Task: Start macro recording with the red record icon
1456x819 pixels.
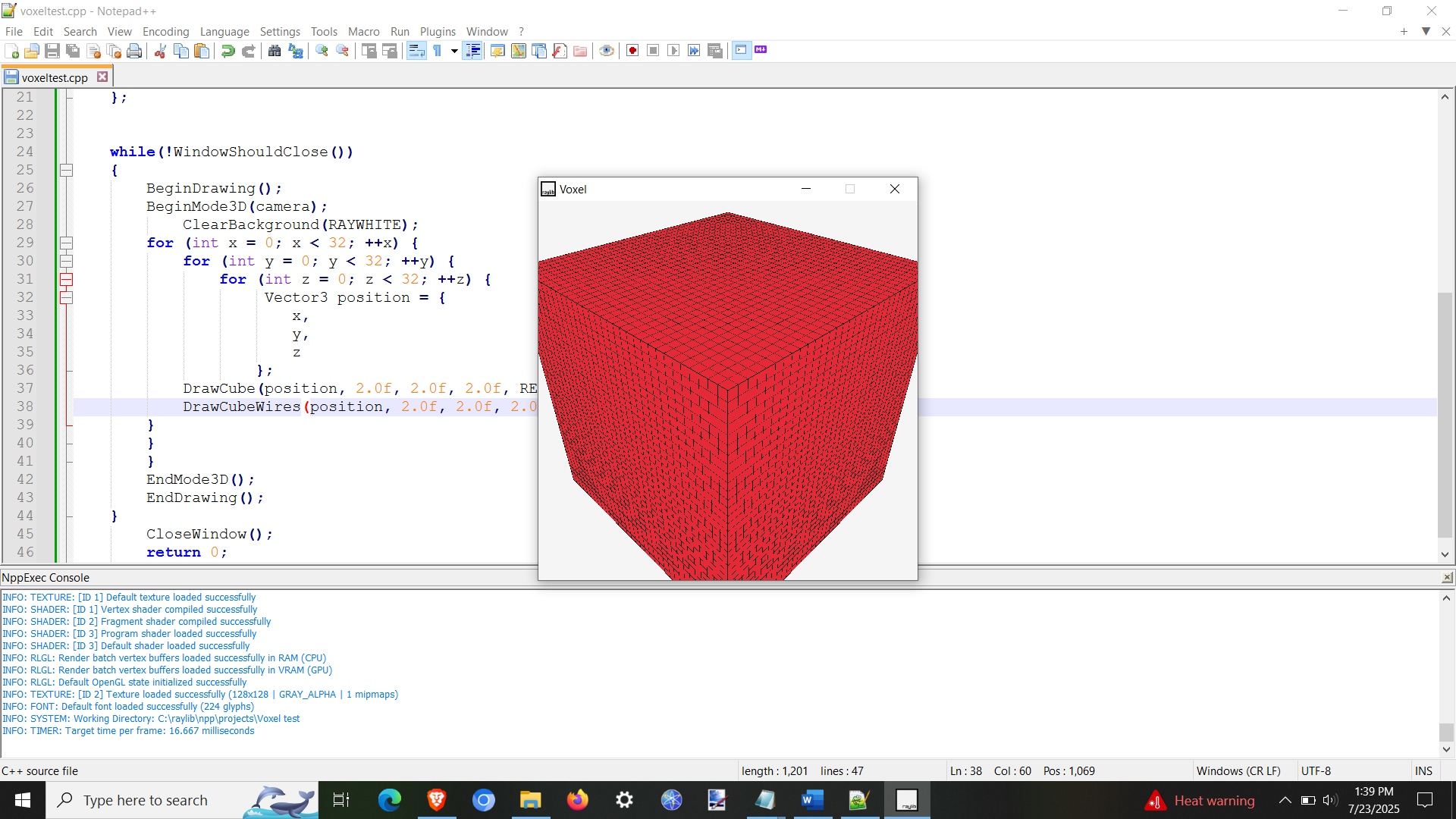Action: click(632, 51)
